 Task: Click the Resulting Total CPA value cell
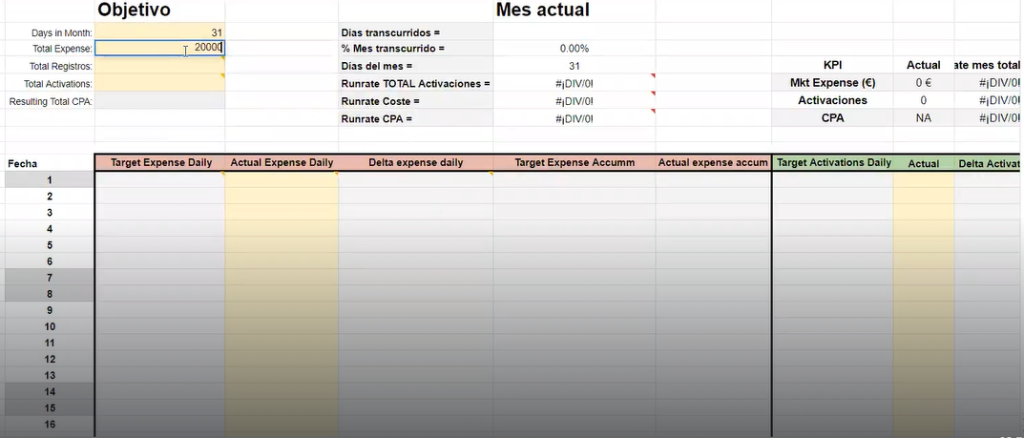(160, 101)
